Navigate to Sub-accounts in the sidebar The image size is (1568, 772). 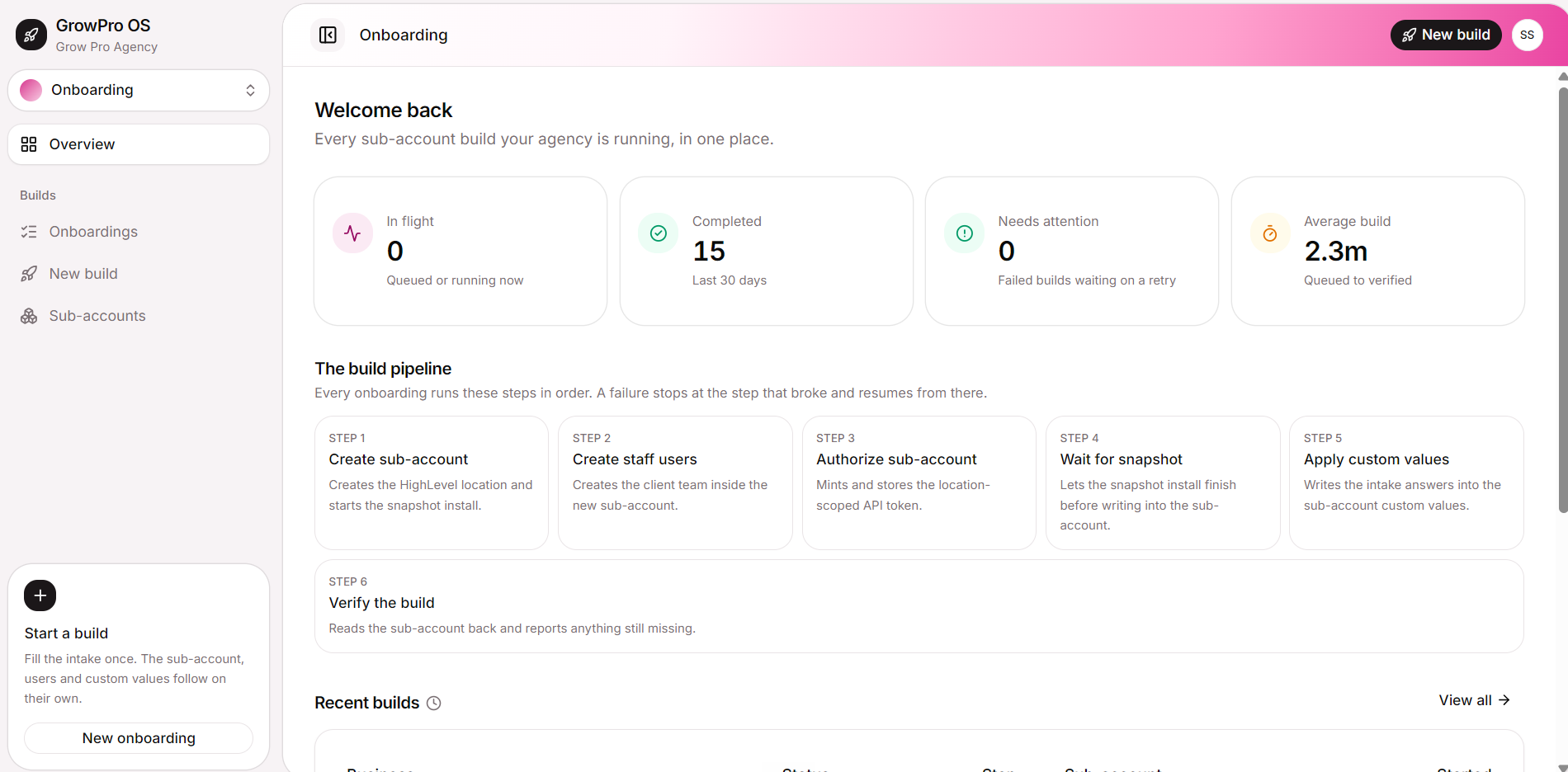[139, 316]
